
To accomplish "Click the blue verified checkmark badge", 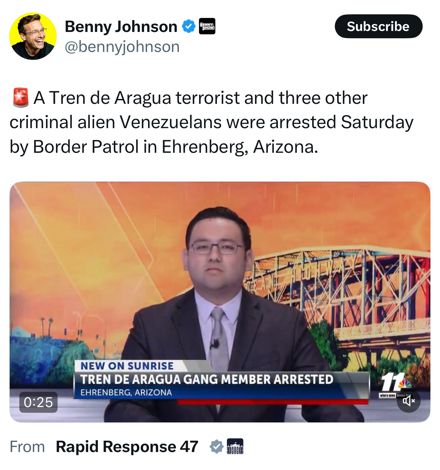I will point(189,27).
